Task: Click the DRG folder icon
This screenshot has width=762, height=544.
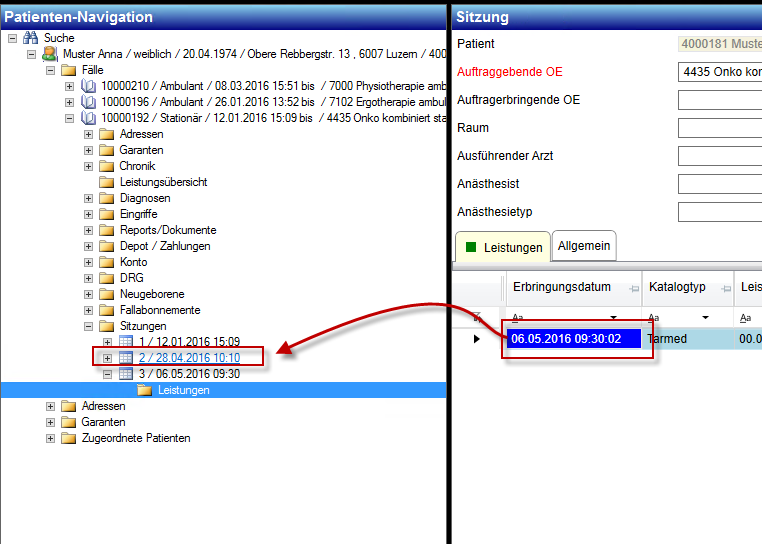Action: click(x=106, y=279)
